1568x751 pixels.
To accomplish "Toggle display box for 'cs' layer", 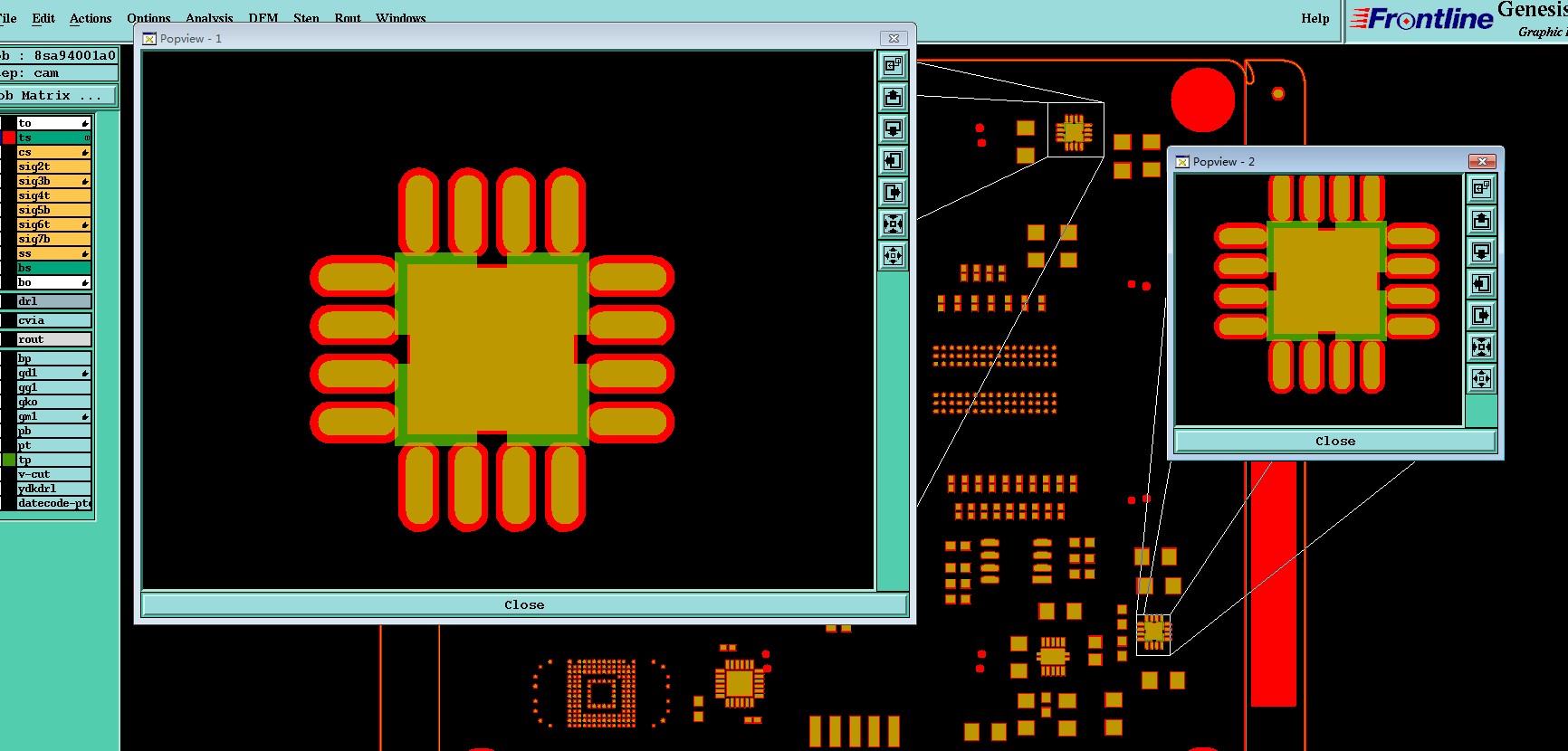I will (x=9, y=152).
